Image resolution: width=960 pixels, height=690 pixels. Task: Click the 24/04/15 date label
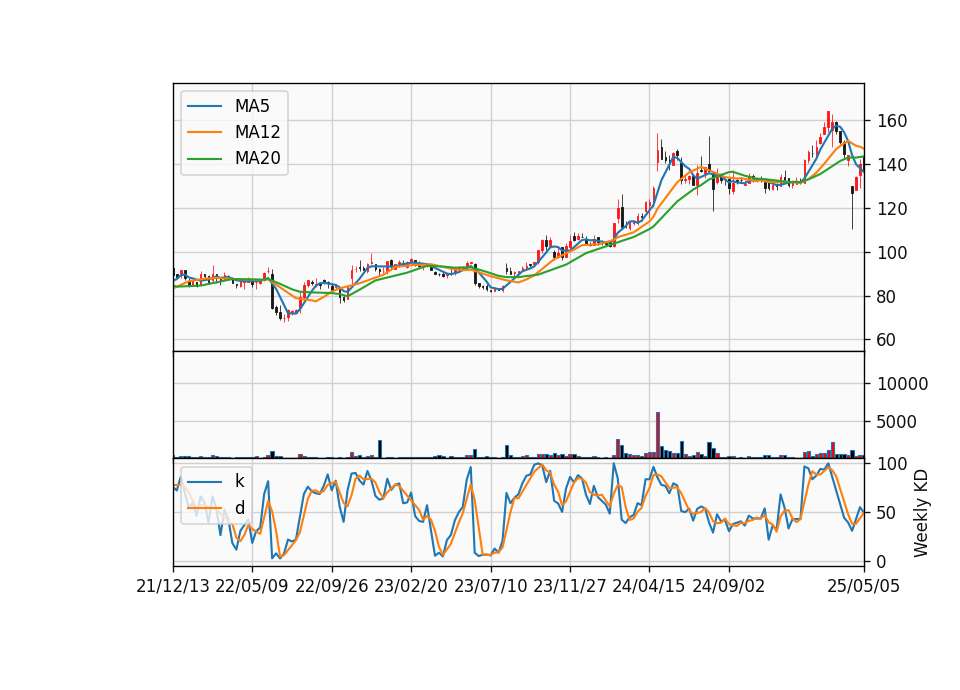pyautogui.click(x=649, y=587)
